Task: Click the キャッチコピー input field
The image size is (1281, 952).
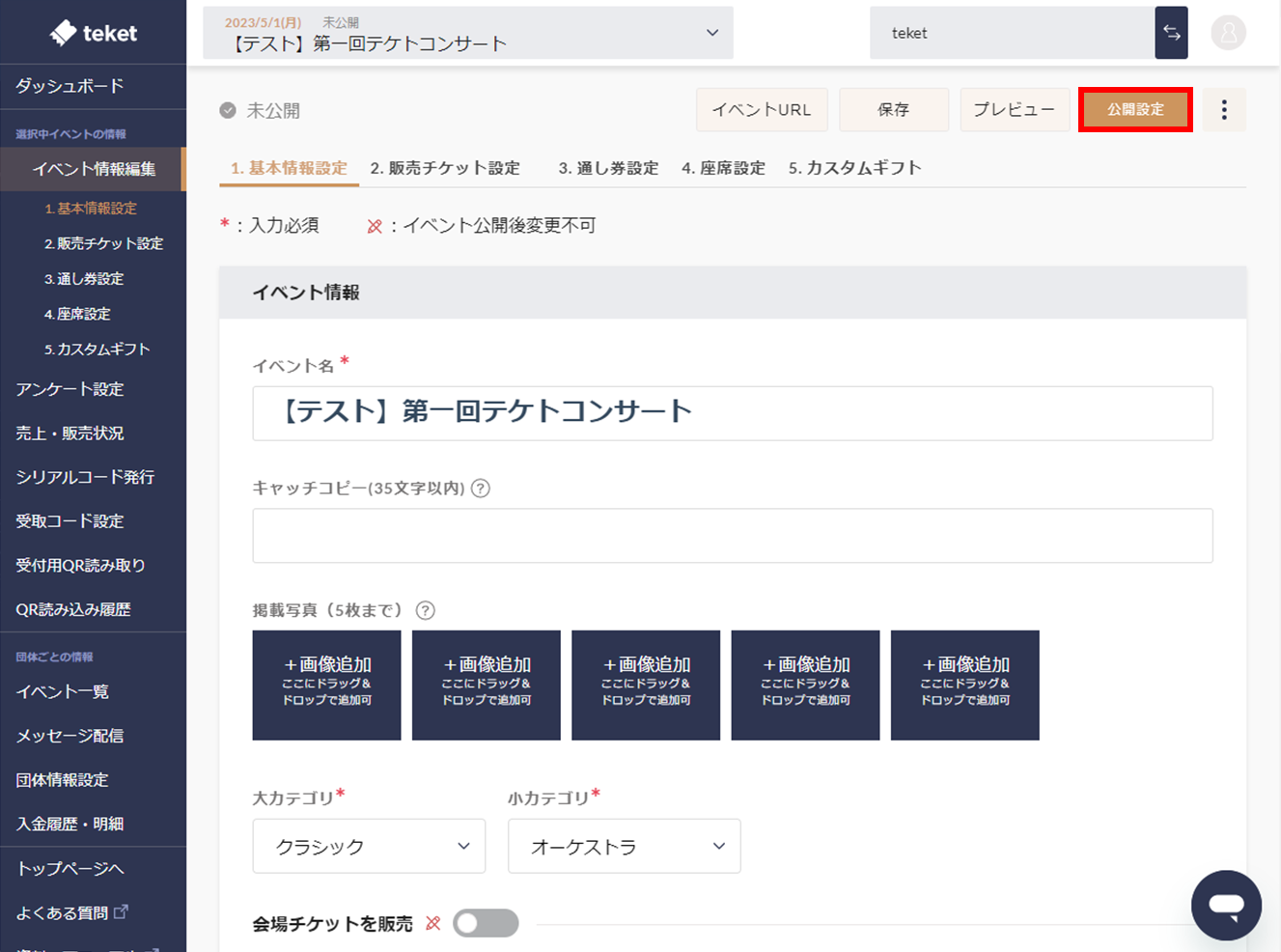Action: [732, 535]
